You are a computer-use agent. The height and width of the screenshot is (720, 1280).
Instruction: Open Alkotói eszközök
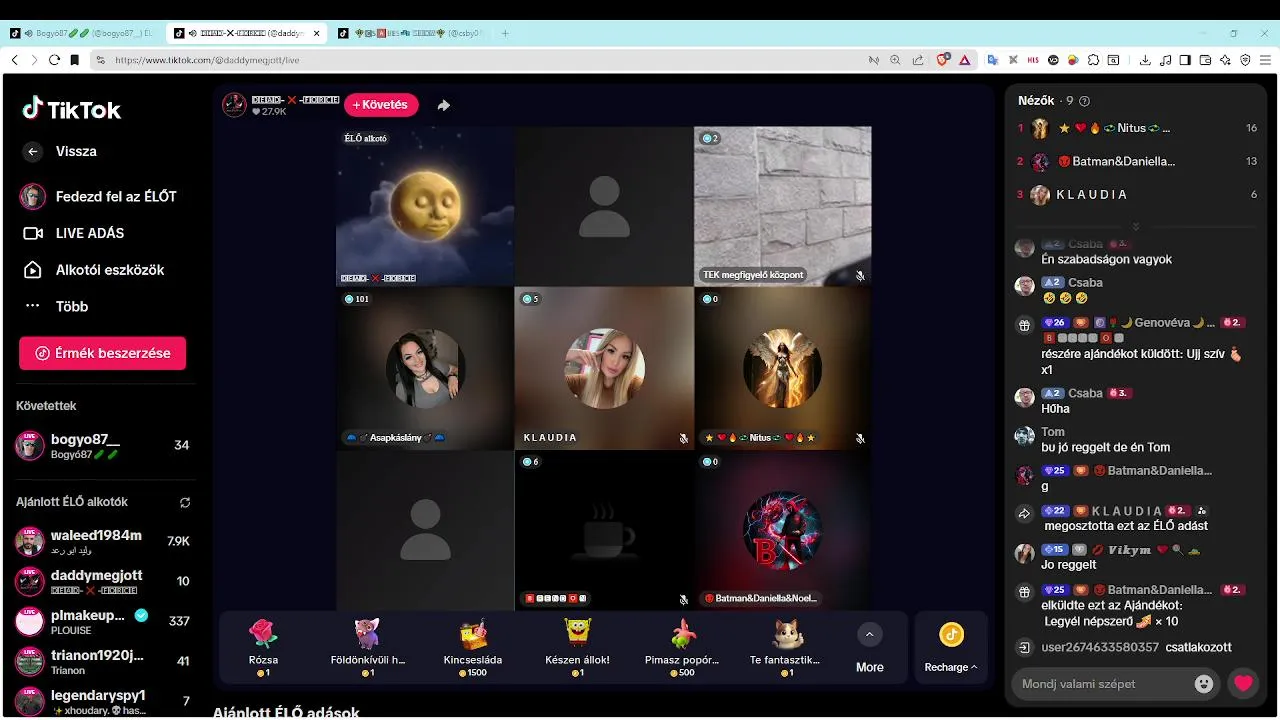point(94,270)
